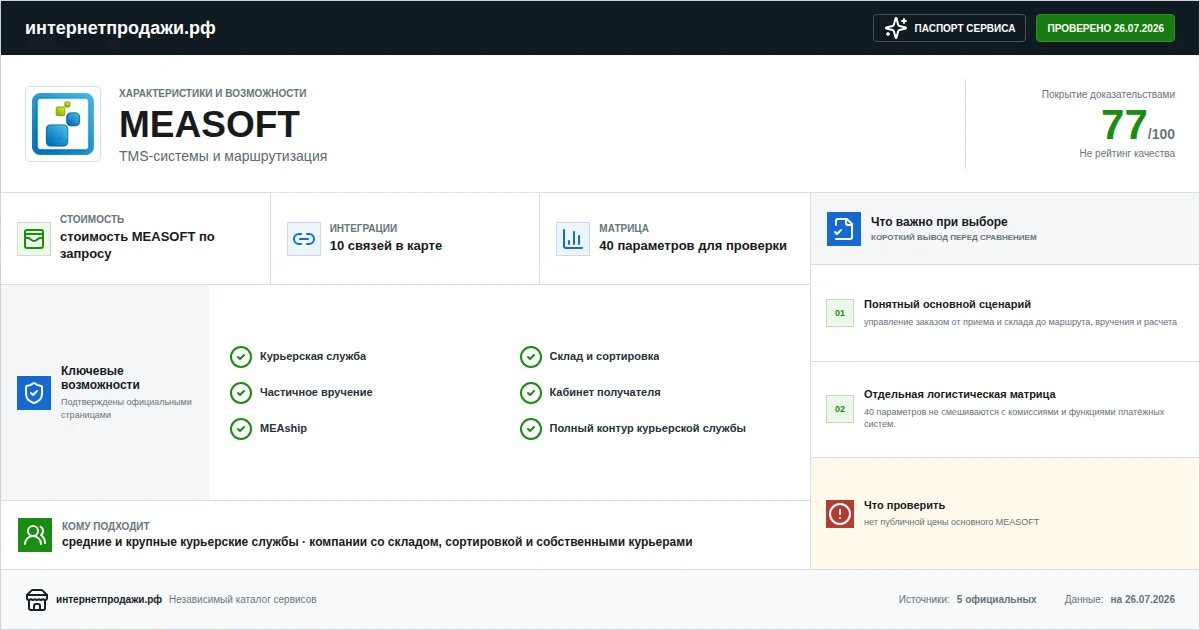
Task: Click Независимый каталог сервисов footer text
Action: (243, 600)
